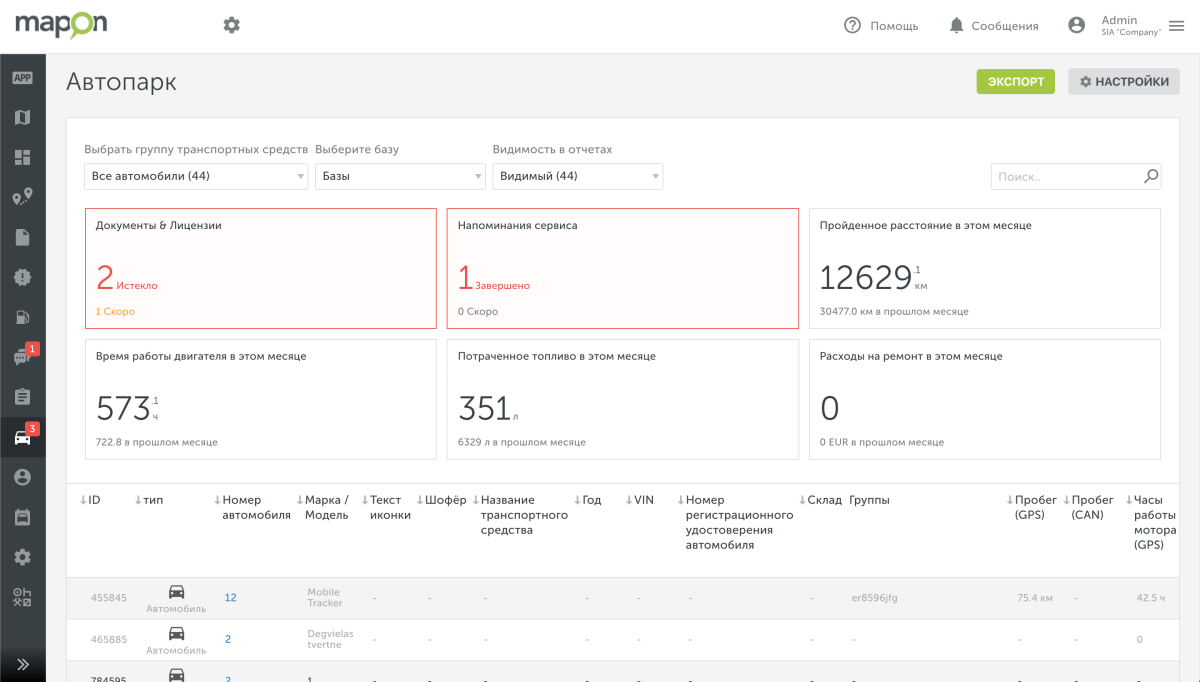
Task: Expand the sidebar with double-arrow icon
Action: pyautogui.click(x=22, y=664)
